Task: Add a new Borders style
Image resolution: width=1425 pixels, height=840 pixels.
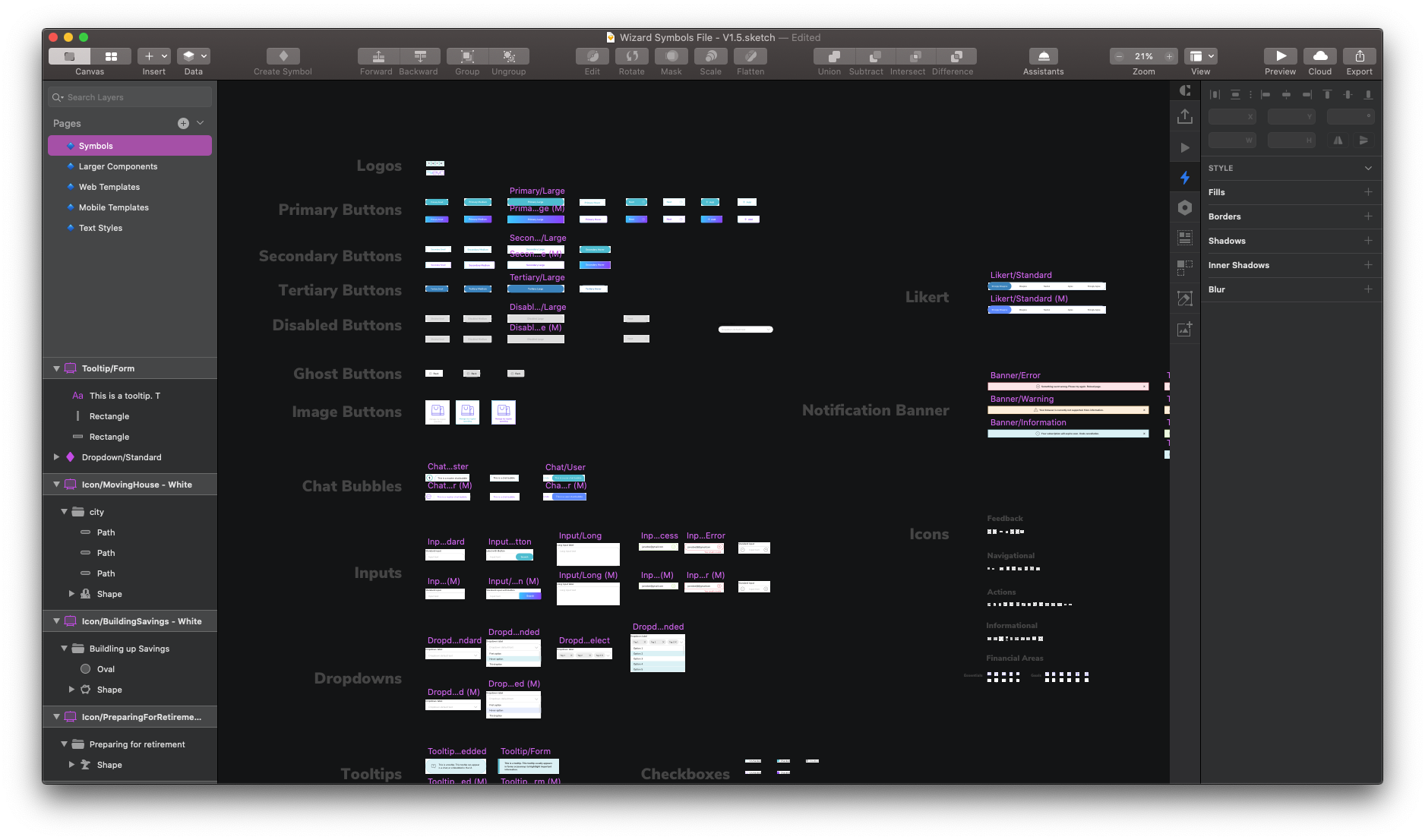Action: pos(1368,216)
